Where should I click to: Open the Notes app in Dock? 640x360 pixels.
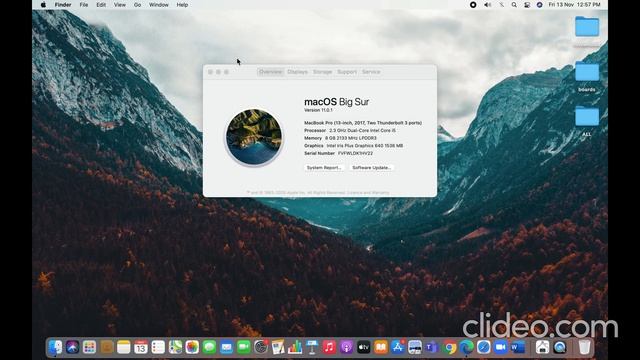123,347
